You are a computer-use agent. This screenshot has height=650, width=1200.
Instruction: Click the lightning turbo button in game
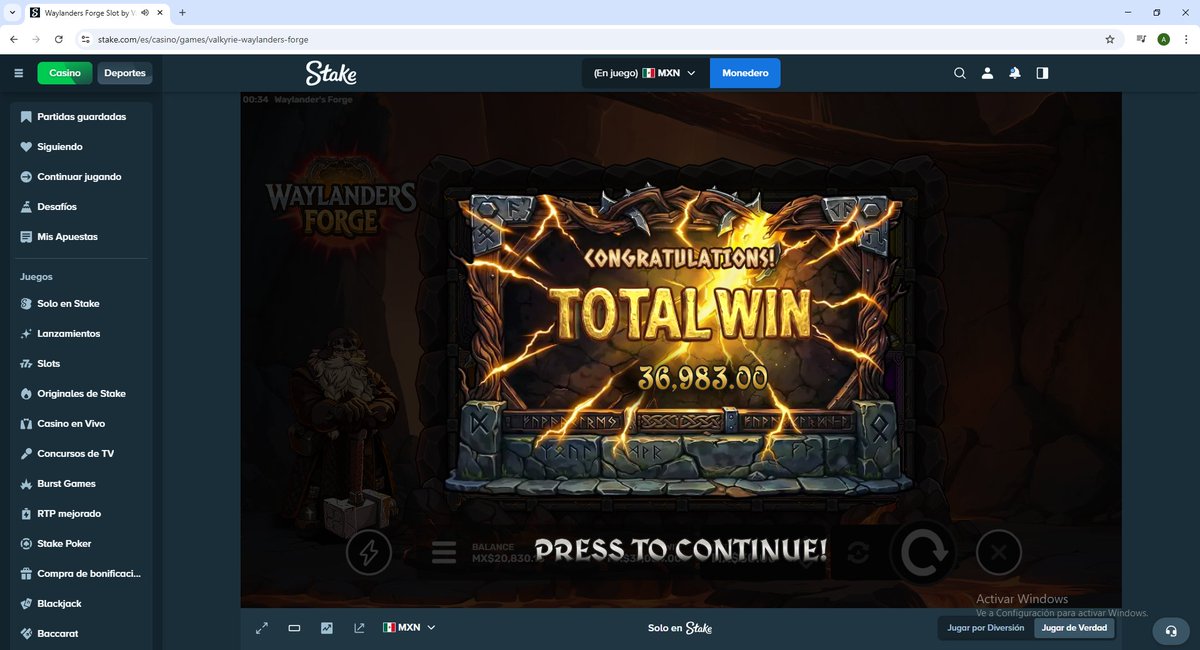[368, 552]
